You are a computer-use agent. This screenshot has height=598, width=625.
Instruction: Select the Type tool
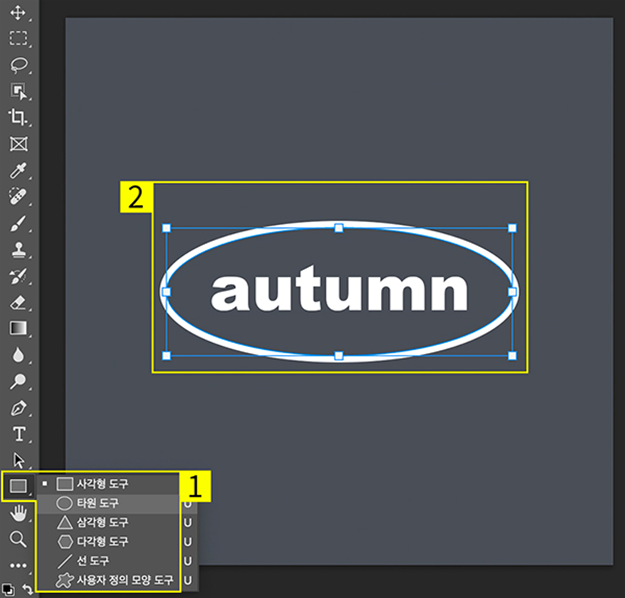(19, 434)
